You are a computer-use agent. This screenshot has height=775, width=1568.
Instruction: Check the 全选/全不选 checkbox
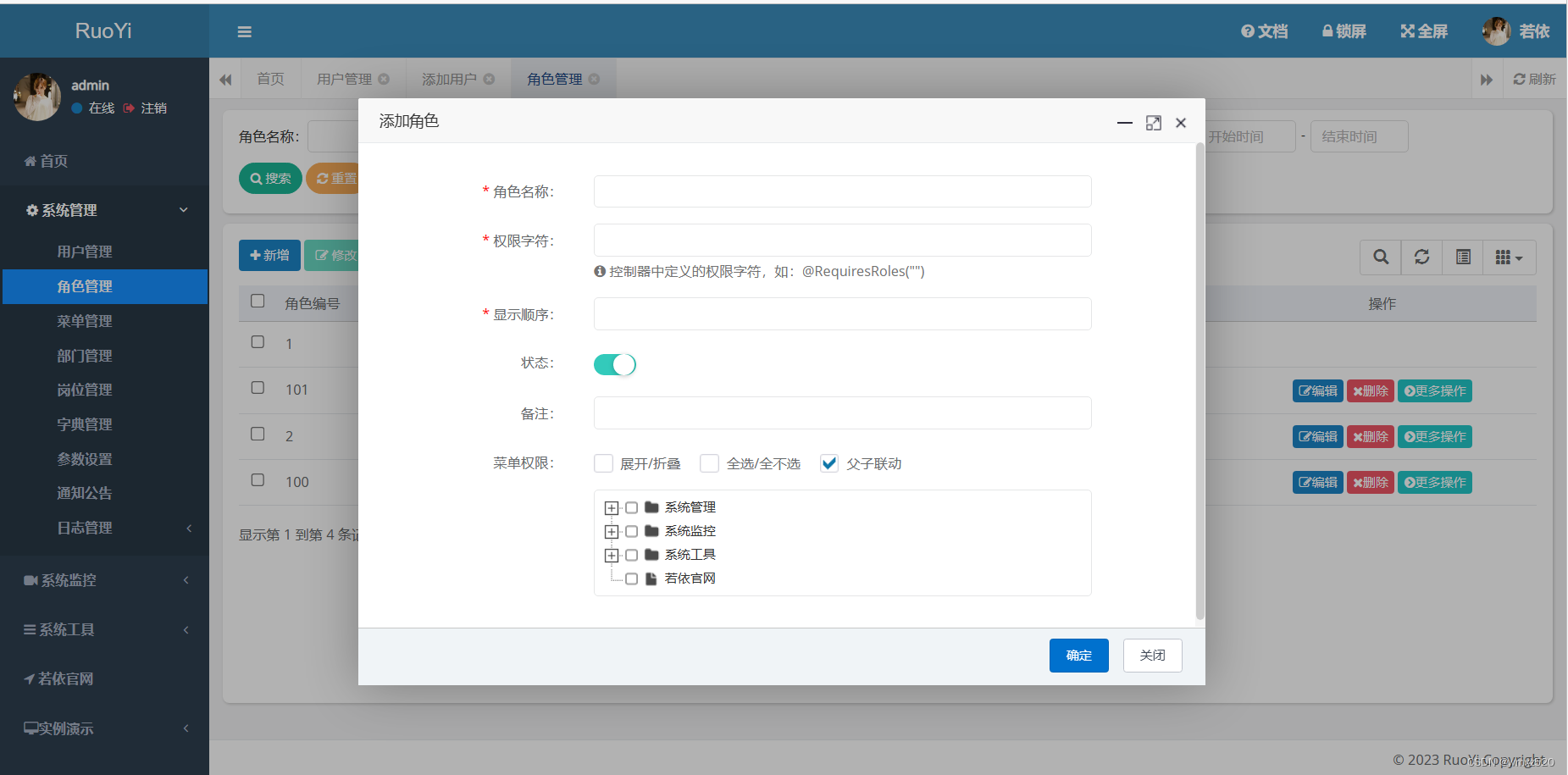tap(709, 463)
